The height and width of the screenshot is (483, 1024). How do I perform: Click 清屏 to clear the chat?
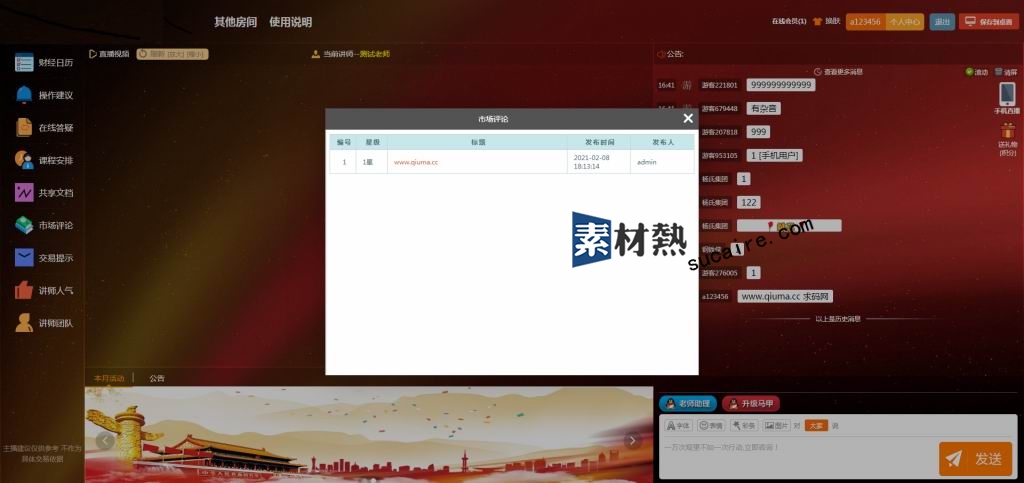[1006, 72]
